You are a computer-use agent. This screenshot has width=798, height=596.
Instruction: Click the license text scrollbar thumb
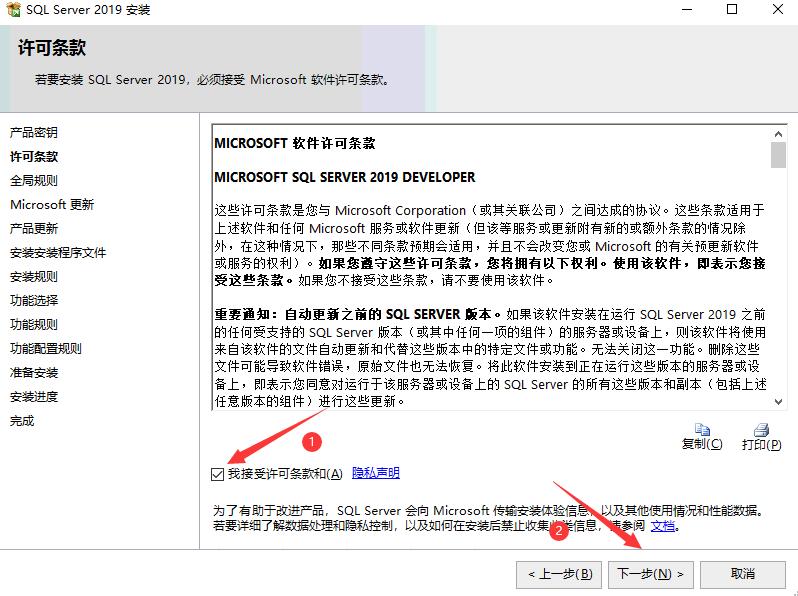click(x=778, y=155)
